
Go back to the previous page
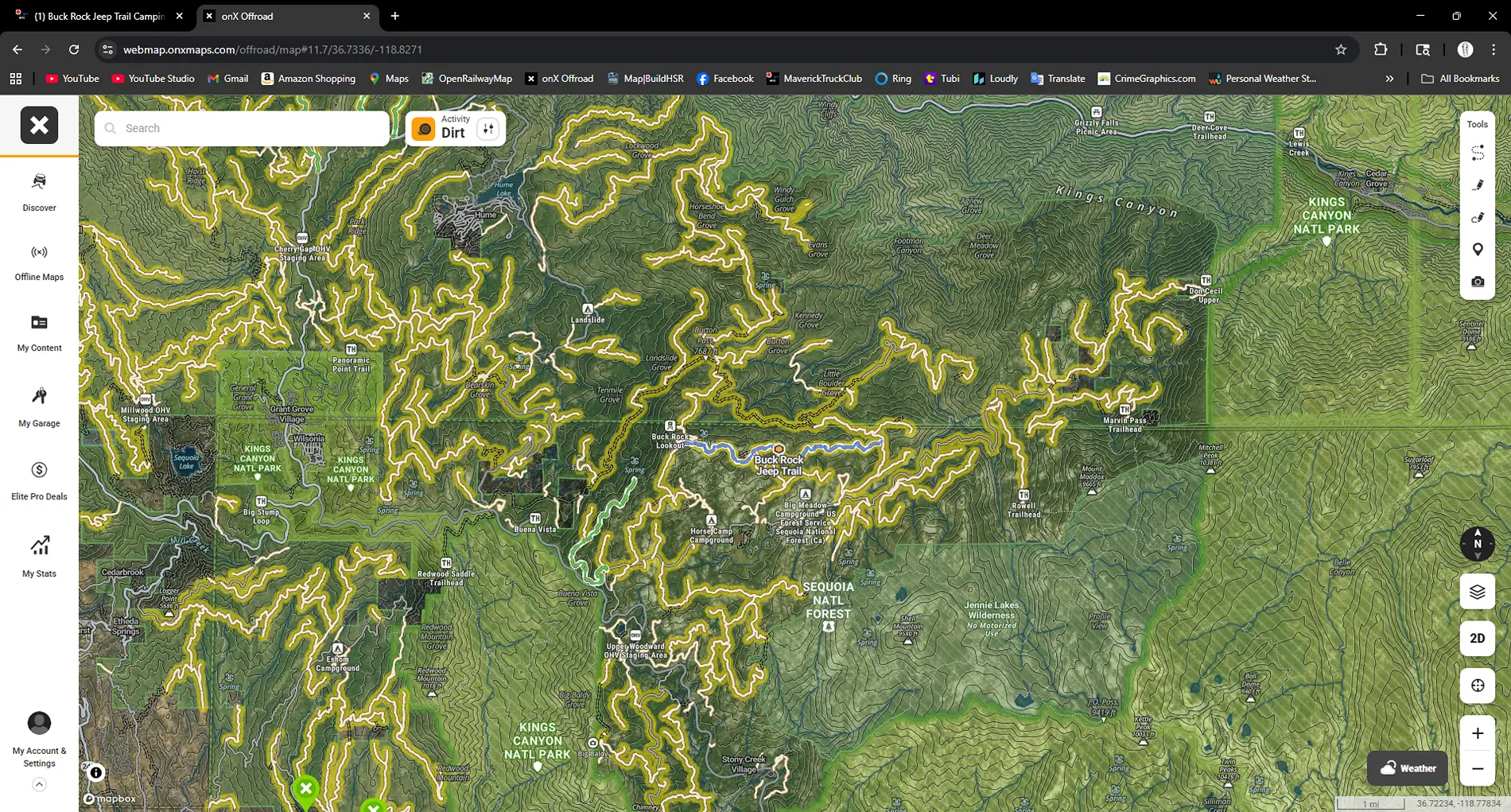pos(17,49)
